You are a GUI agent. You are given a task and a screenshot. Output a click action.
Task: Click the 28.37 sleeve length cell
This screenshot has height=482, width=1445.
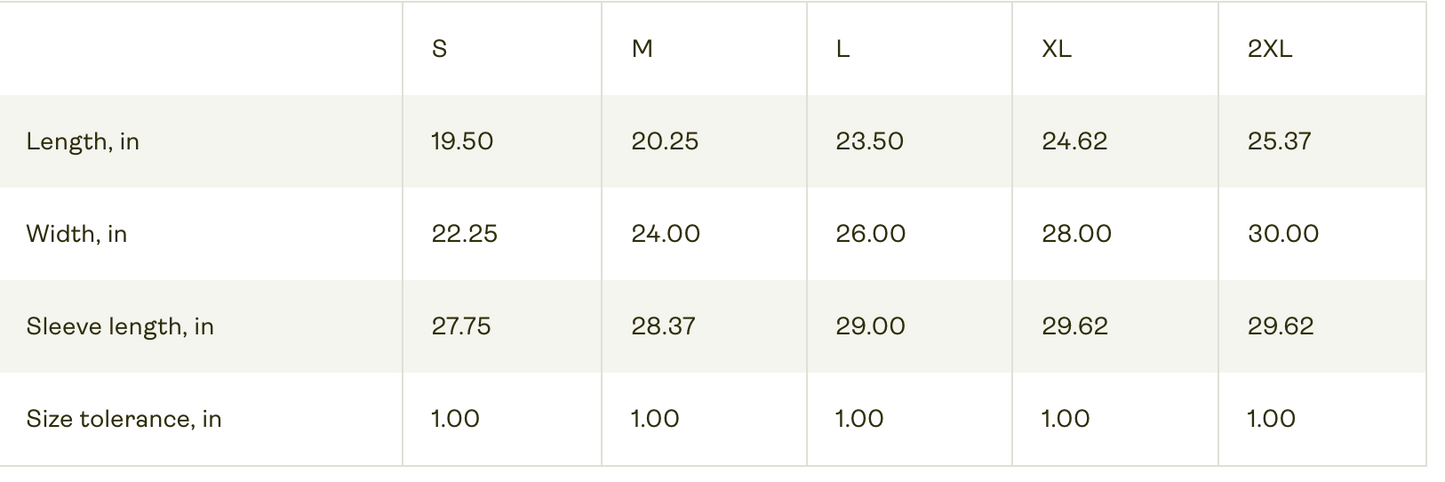(663, 327)
